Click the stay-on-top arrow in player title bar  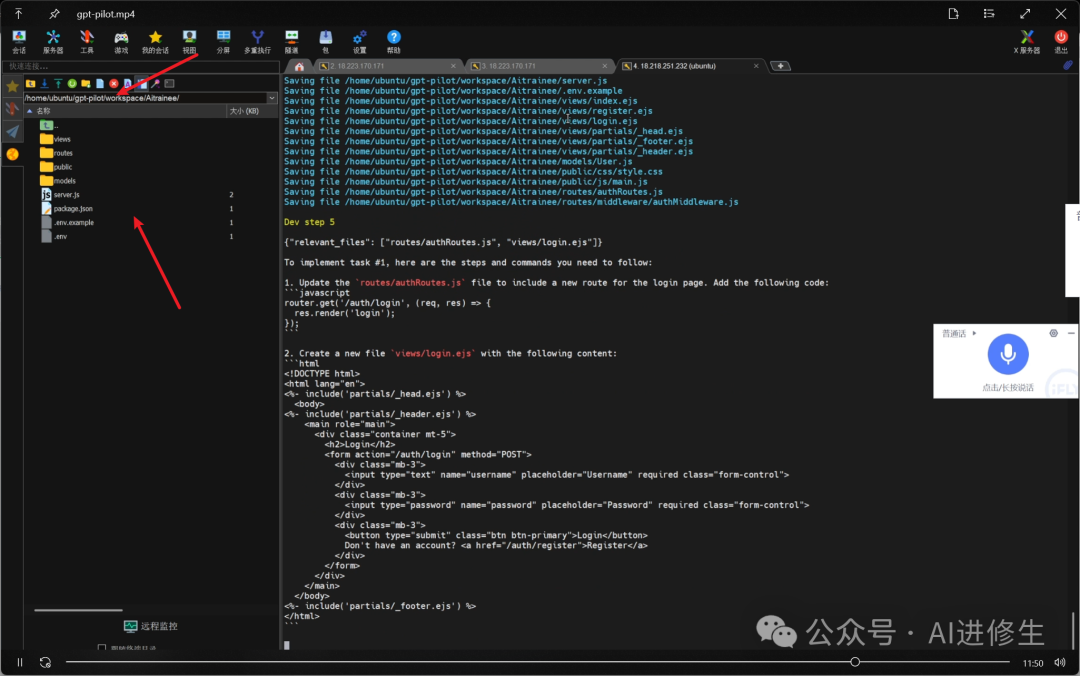(19, 14)
